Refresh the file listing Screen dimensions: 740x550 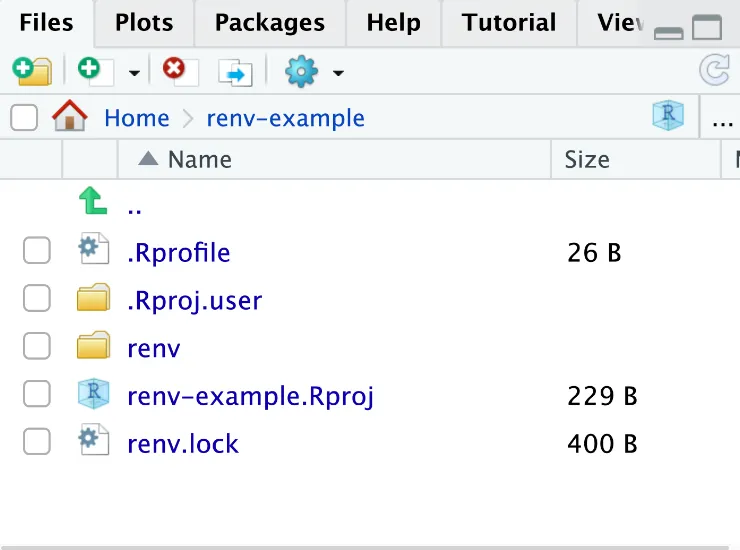[714, 70]
